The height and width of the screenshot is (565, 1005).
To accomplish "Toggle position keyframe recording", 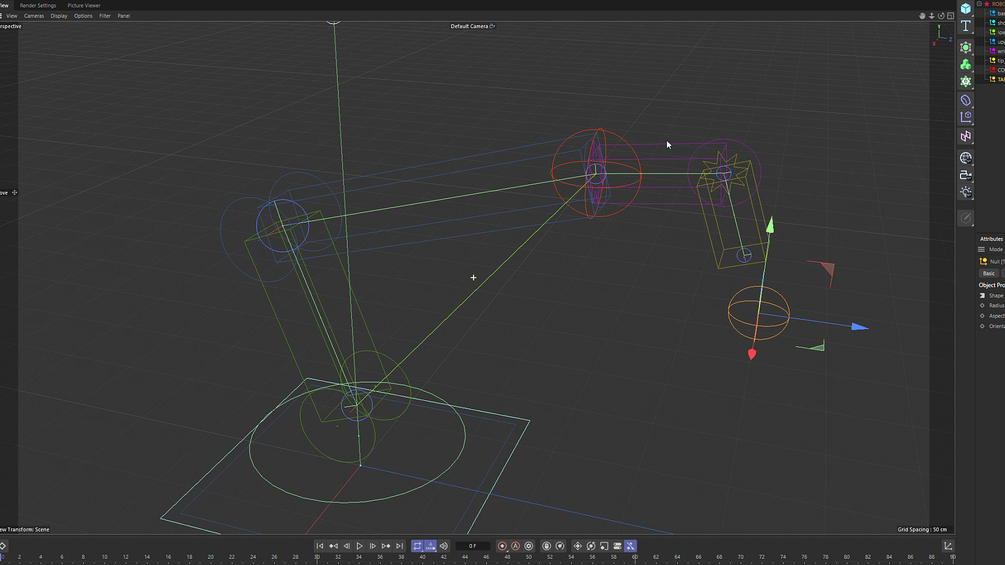I will (x=577, y=546).
